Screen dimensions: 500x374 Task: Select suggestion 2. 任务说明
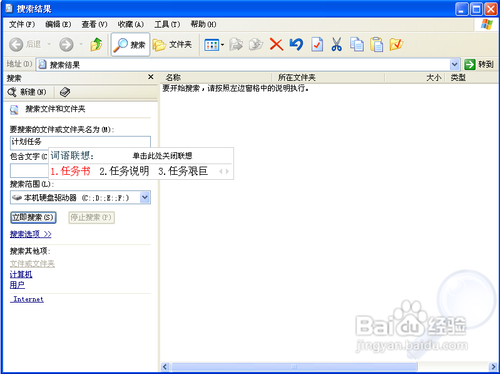pos(124,171)
